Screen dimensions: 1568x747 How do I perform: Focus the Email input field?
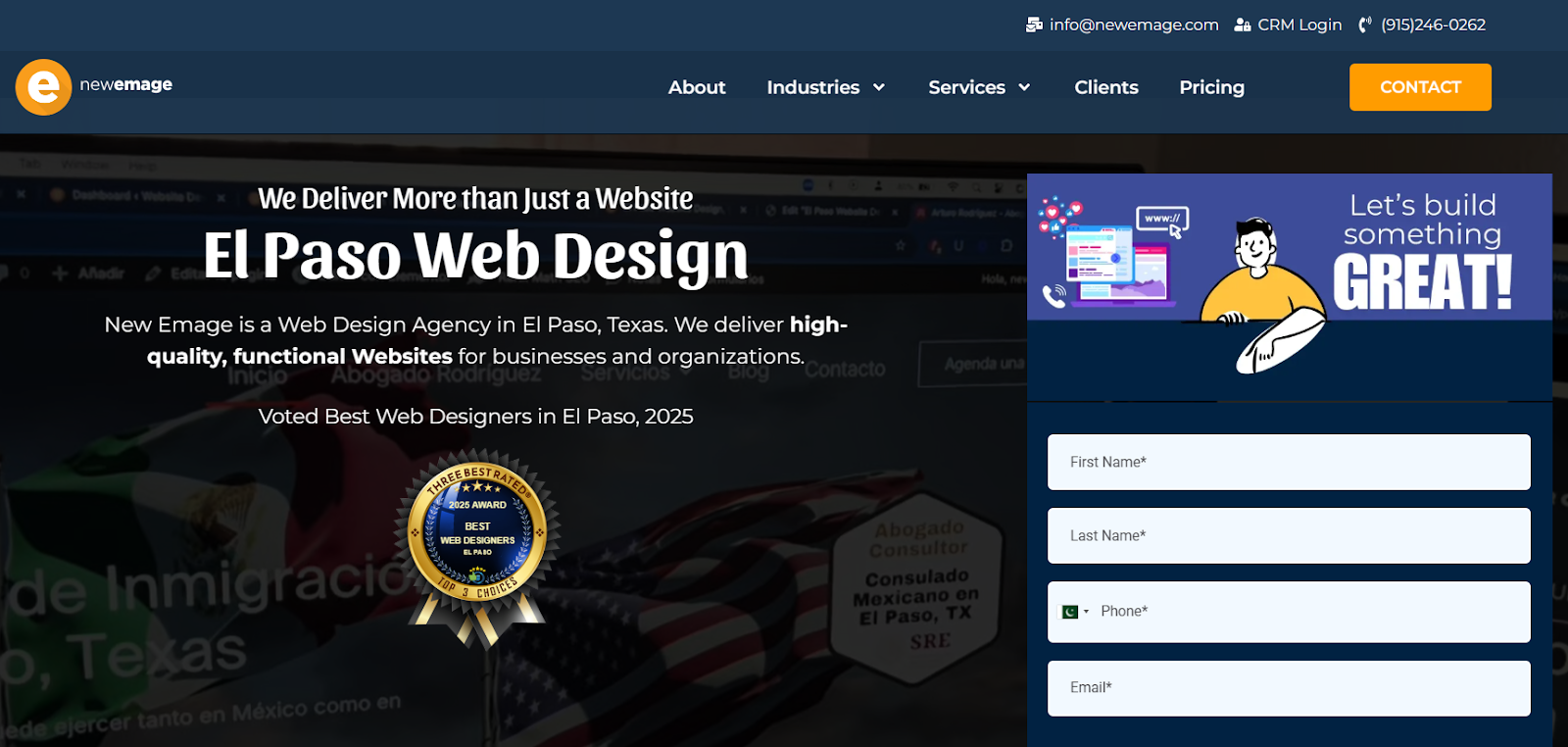point(1289,688)
